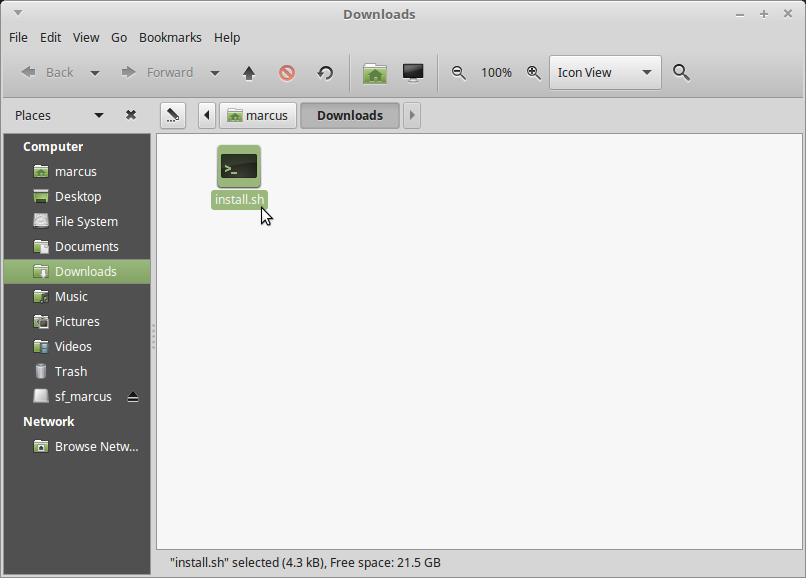
Task: Open Browse Network in the sidebar
Action: pos(77,446)
